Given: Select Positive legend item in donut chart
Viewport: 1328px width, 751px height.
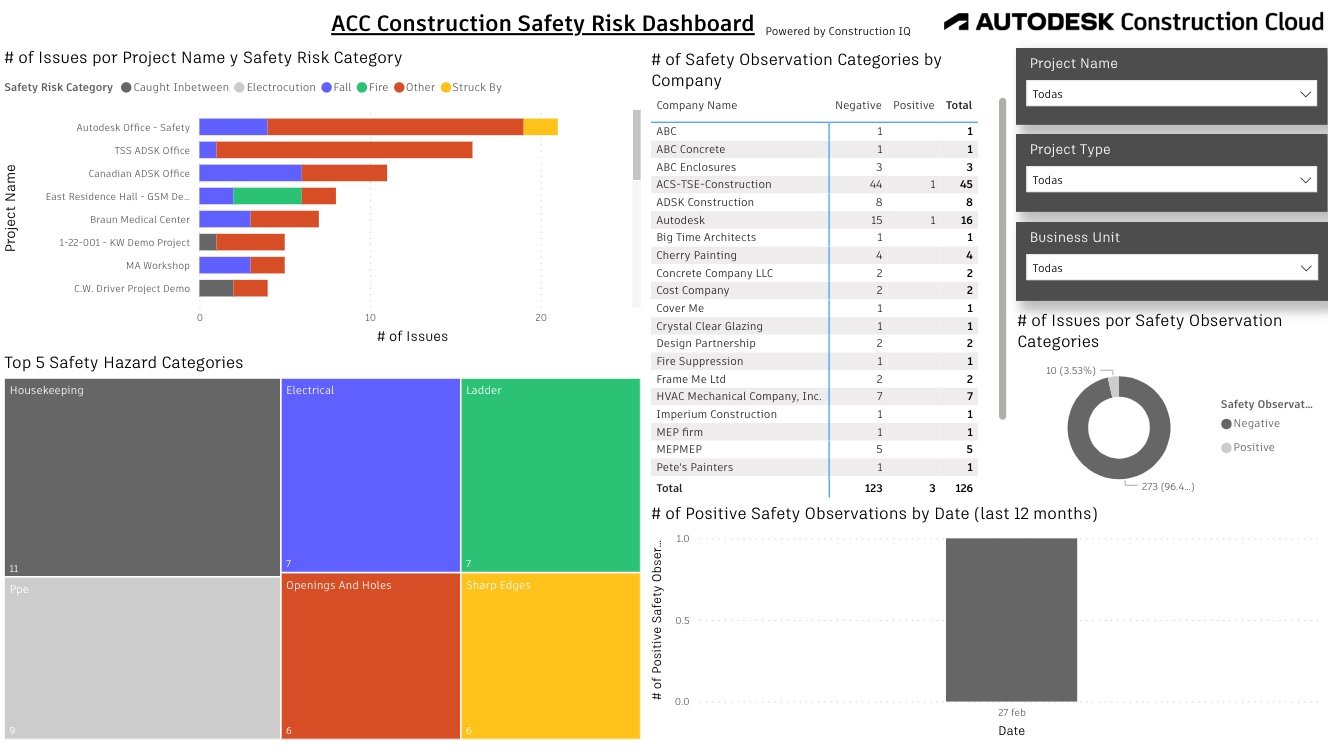Looking at the screenshot, I should click(x=1247, y=448).
